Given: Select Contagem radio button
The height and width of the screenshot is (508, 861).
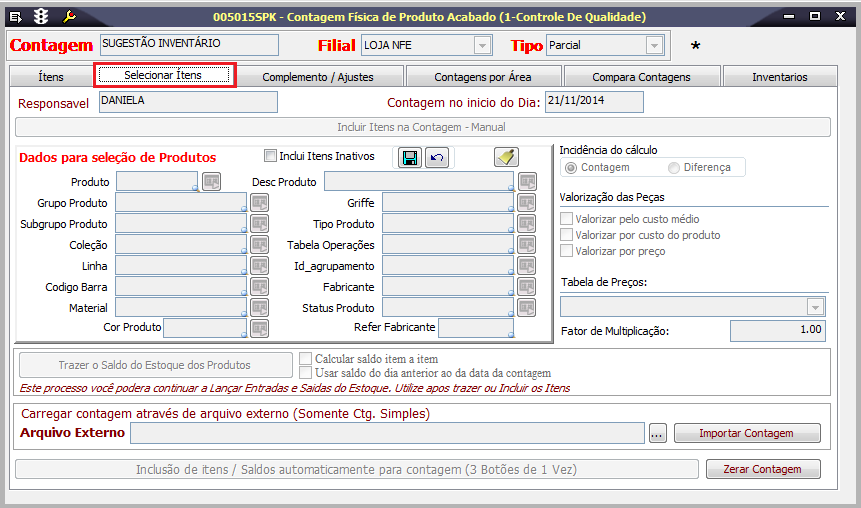Looking at the screenshot, I should (x=571, y=168).
